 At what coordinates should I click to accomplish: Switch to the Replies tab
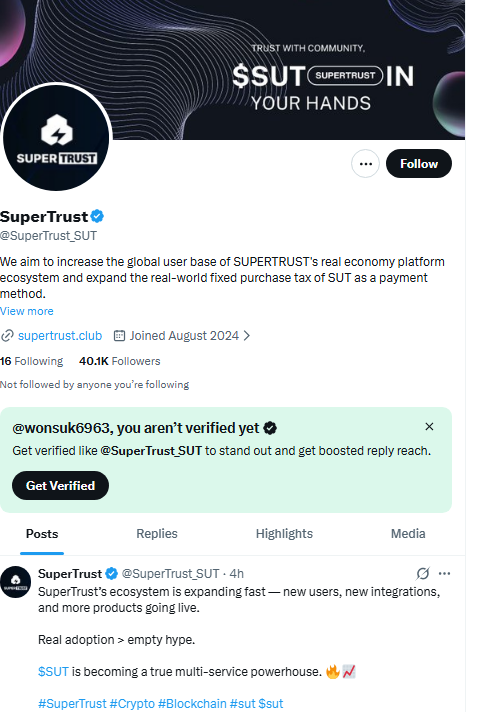pos(157,534)
